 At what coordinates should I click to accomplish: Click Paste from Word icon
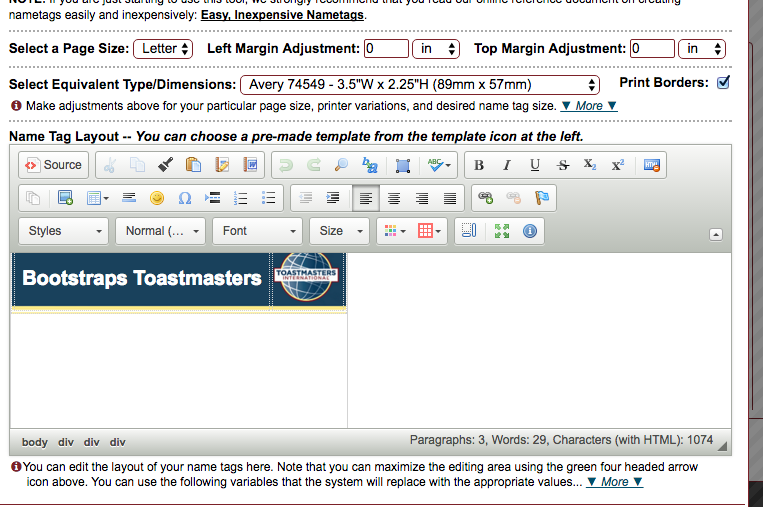(250, 165)
